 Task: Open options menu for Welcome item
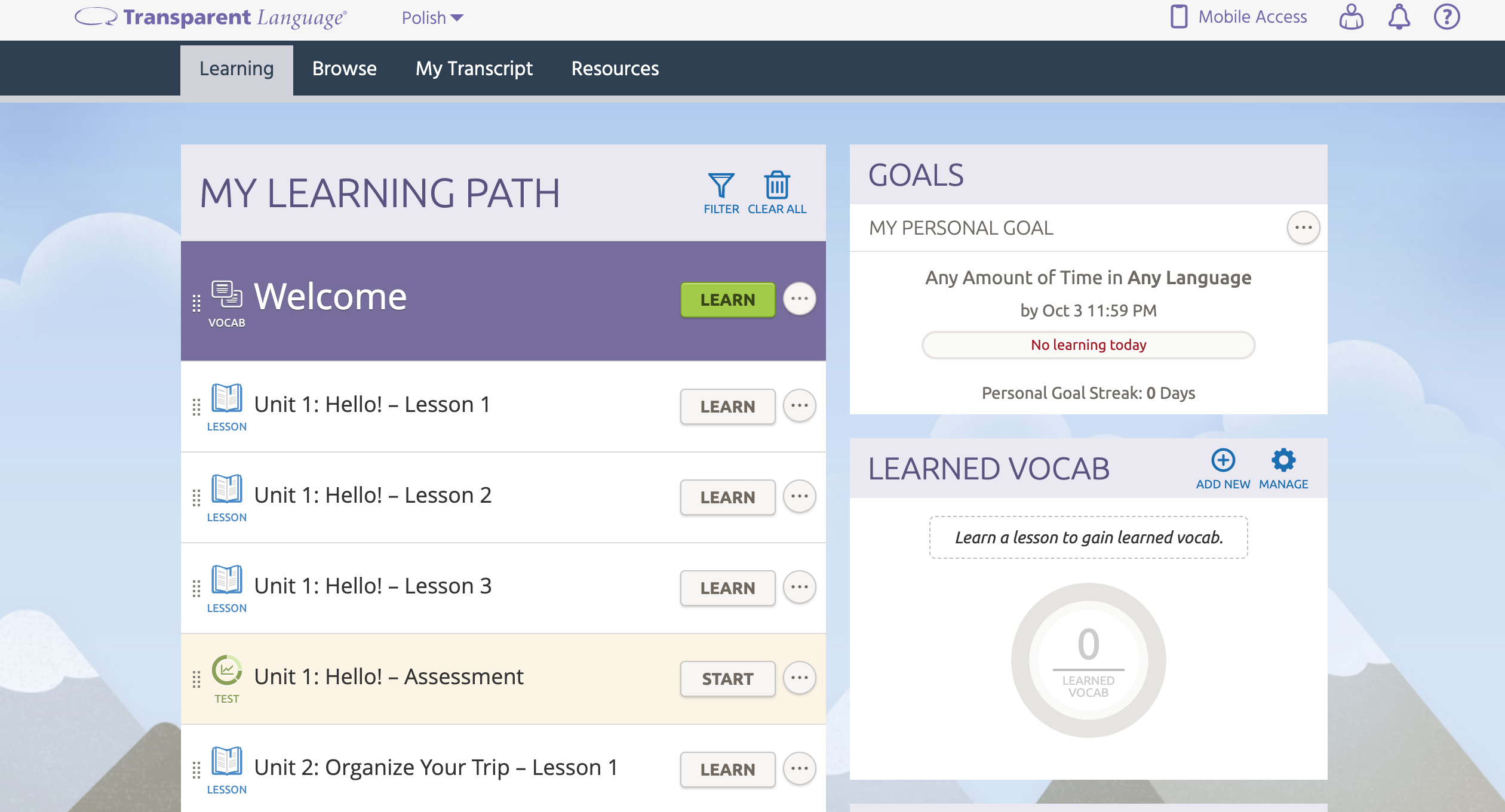tap(799, 299)
